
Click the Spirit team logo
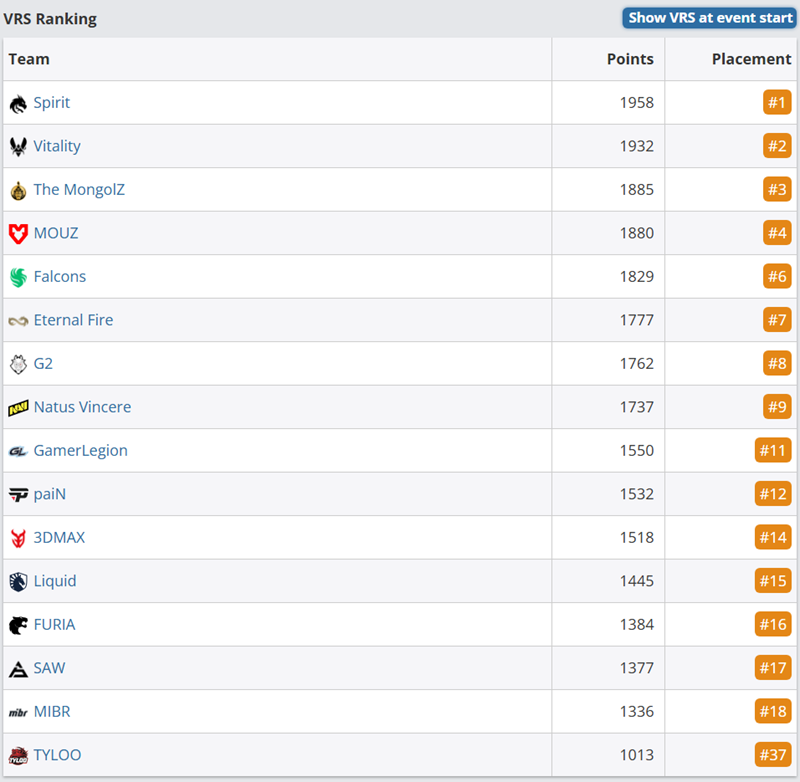coord(18,102)
